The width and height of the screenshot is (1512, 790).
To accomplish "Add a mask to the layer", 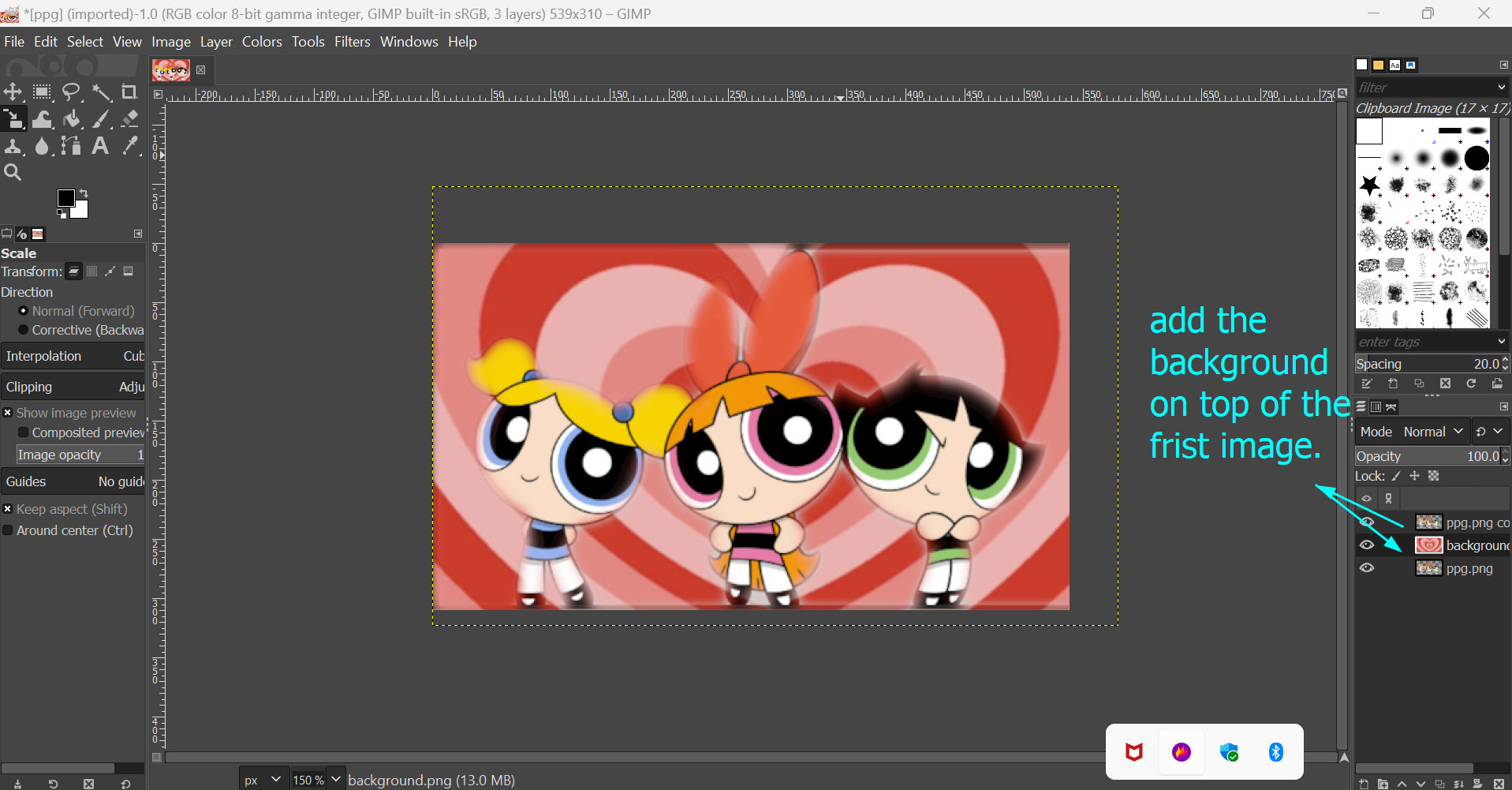I will click(1477, 784).
